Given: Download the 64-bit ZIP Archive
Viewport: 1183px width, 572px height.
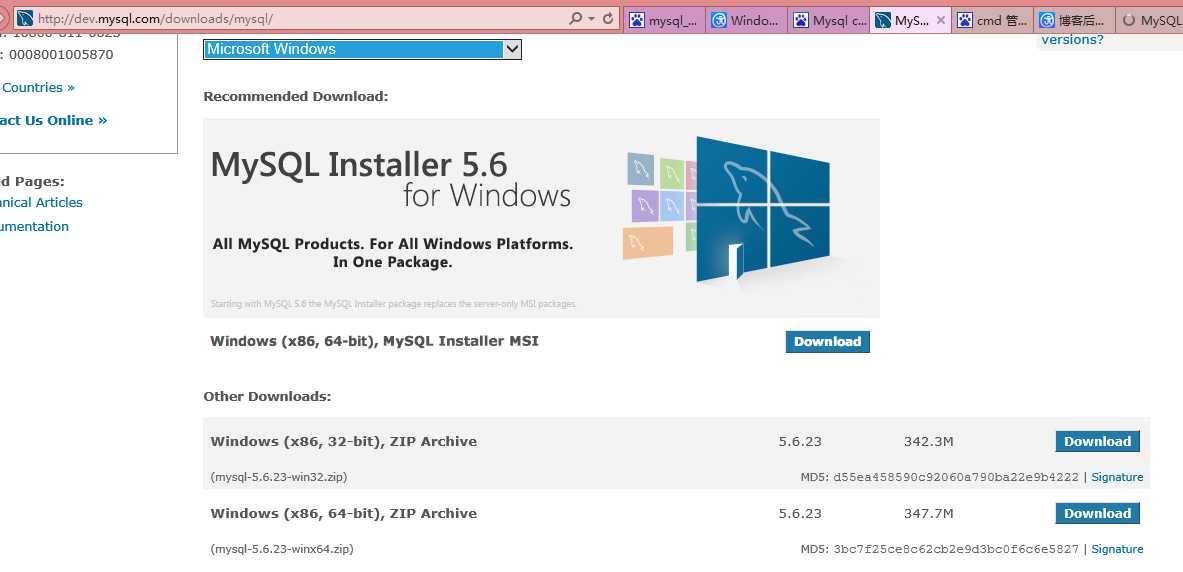Looking at the screenshot, I should (1097, 513).
